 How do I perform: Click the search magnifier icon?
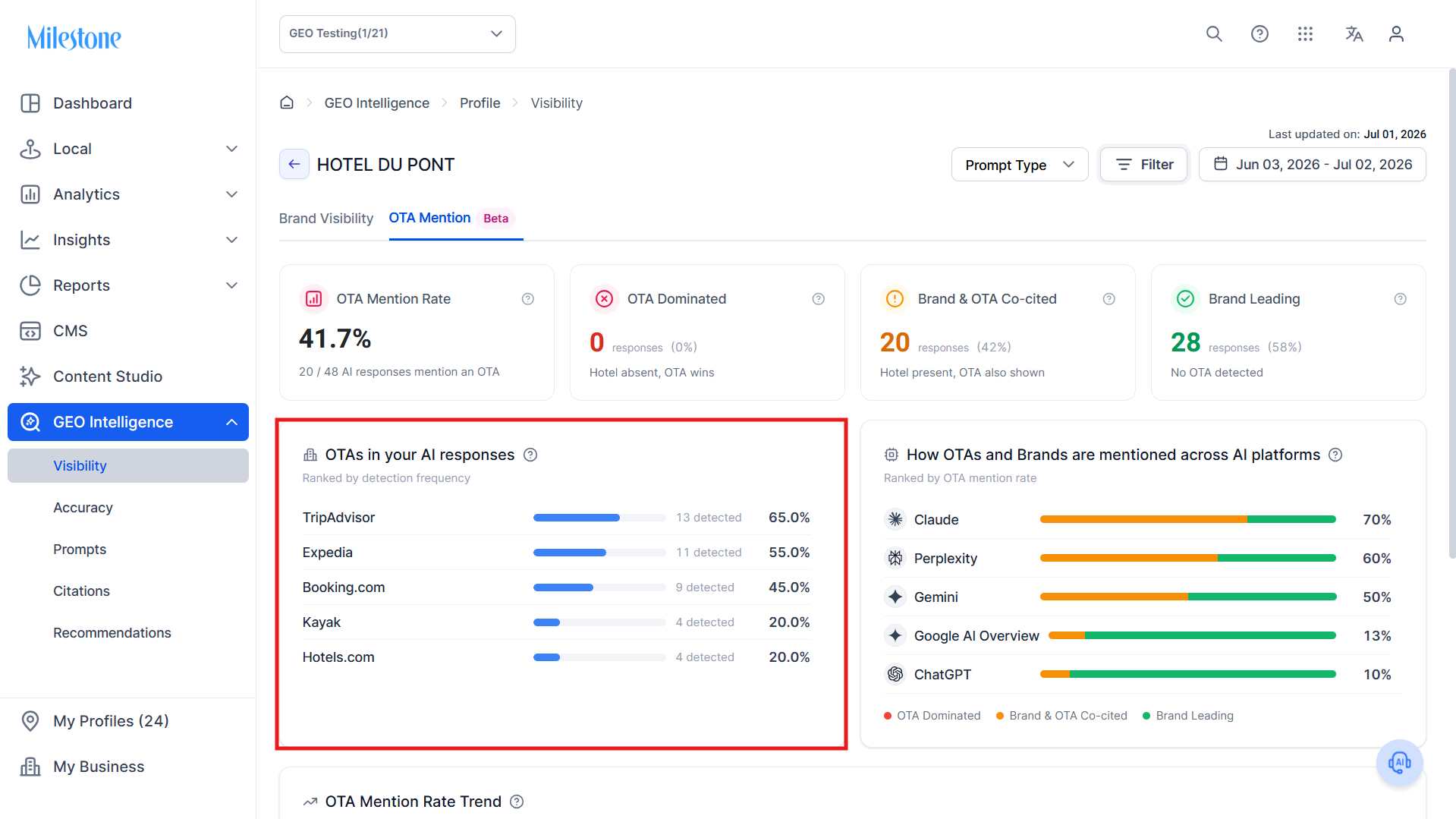coord(1214,34)
